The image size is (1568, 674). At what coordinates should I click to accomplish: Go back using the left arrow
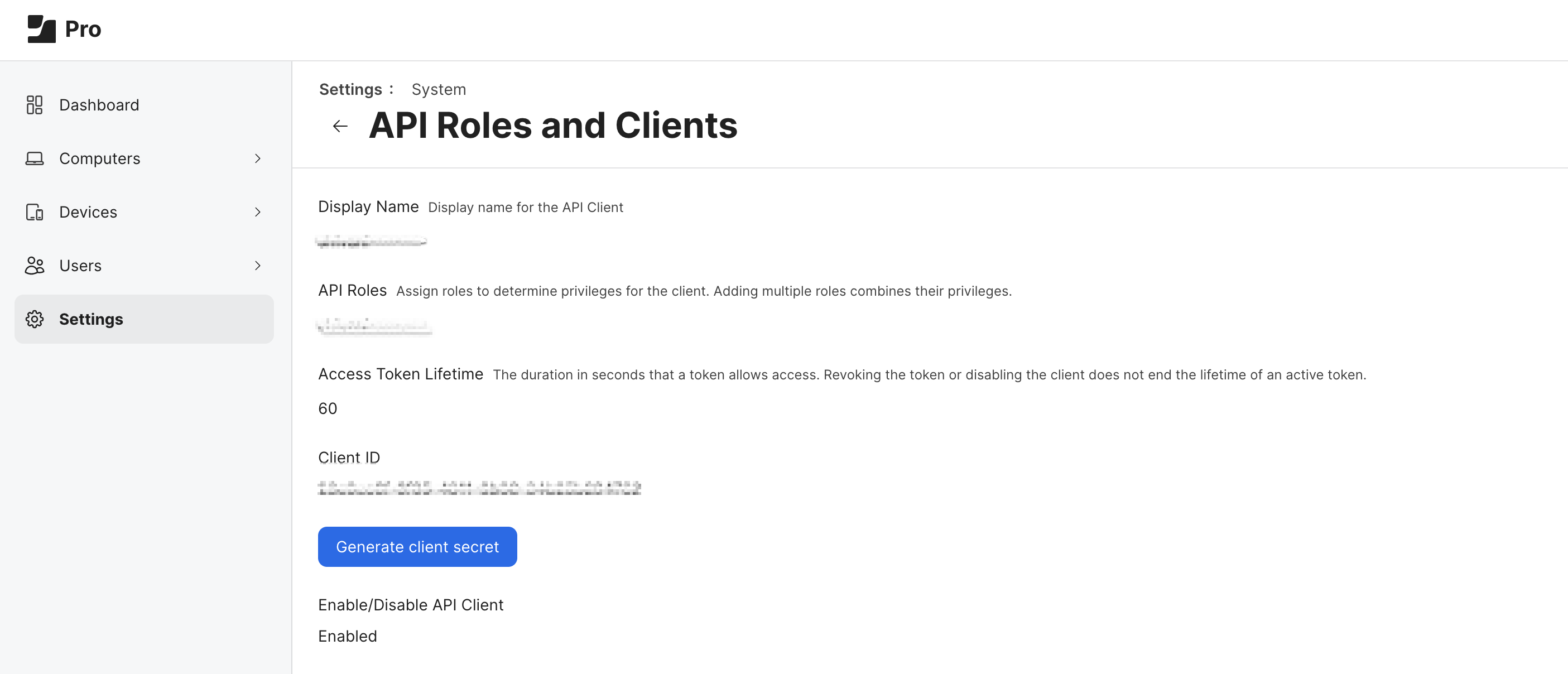click(x=339, y=126)
